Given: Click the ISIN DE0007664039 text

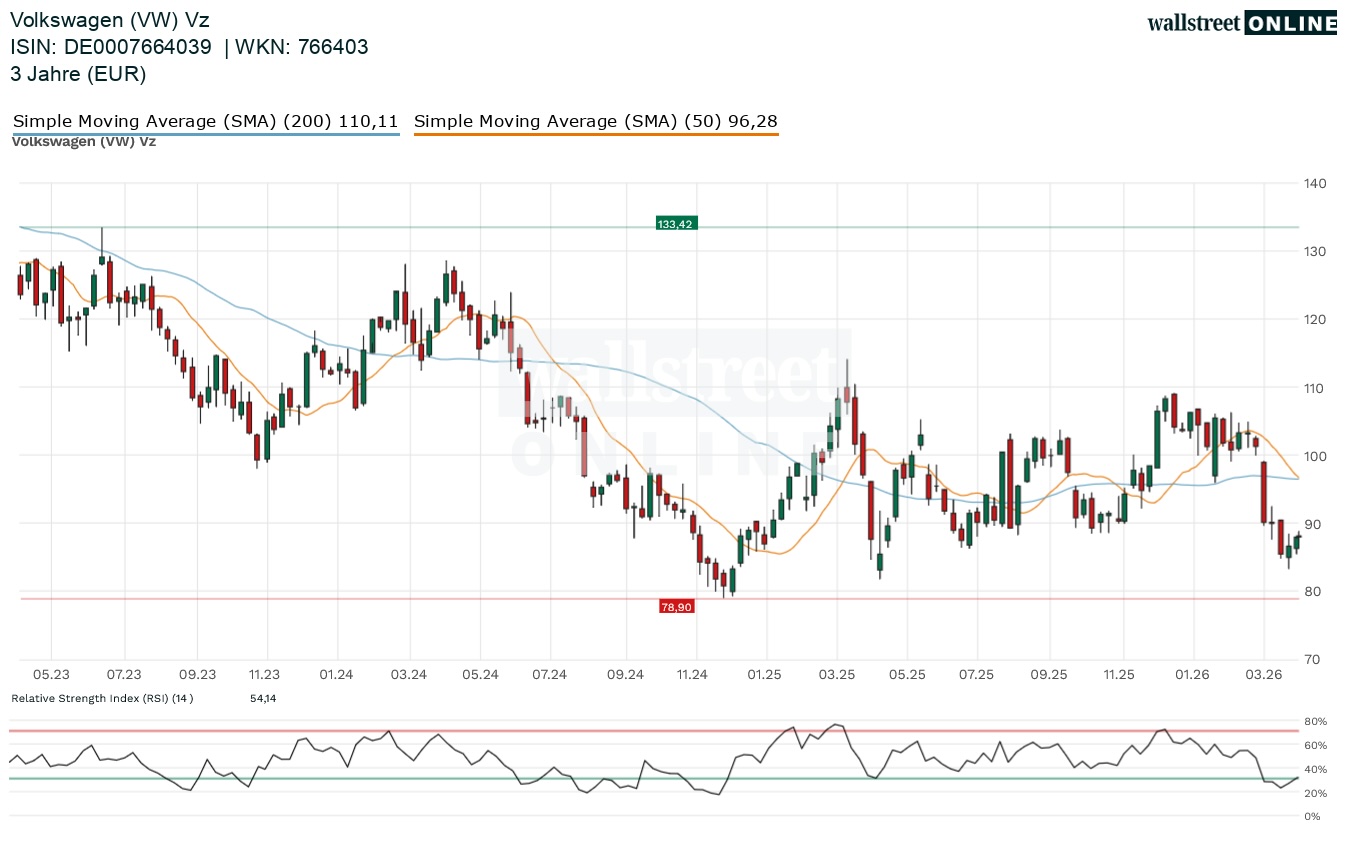Looking at the screenshot, I should coord(111,47).
